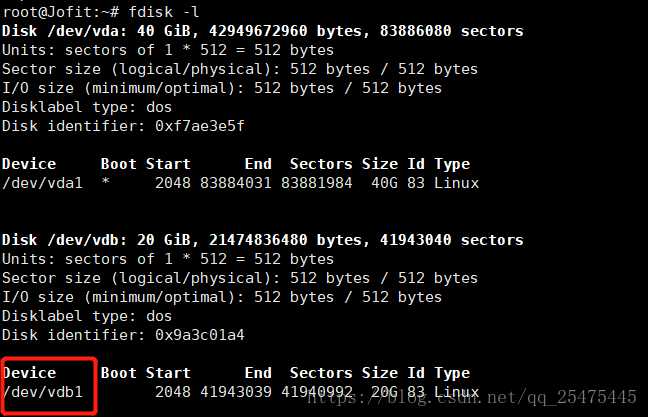Click the End value 41943039
This screenshot has width=648, height=417.
pyautogui.click(x=236, y=392)
